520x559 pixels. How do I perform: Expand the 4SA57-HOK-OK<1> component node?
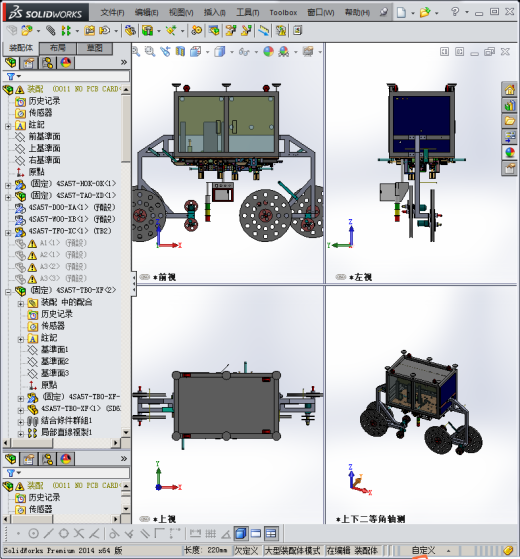click(x=8, y=185)
